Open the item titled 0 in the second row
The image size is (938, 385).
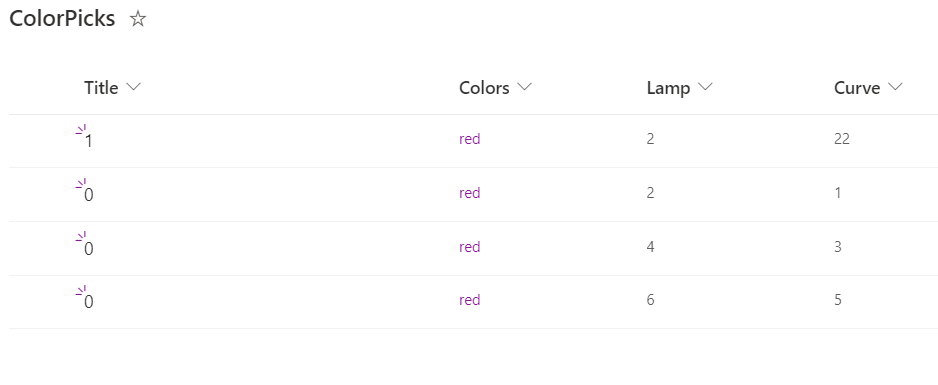[x=89, y=195]
